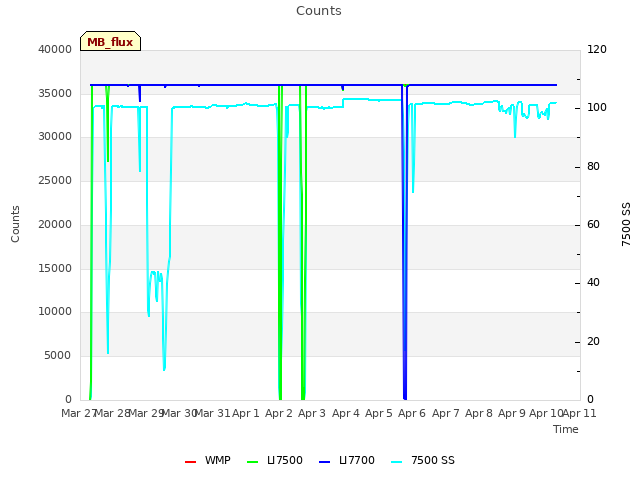Click the 60 right axis tick label
The image size is (640, 480).
click(593, 224)
